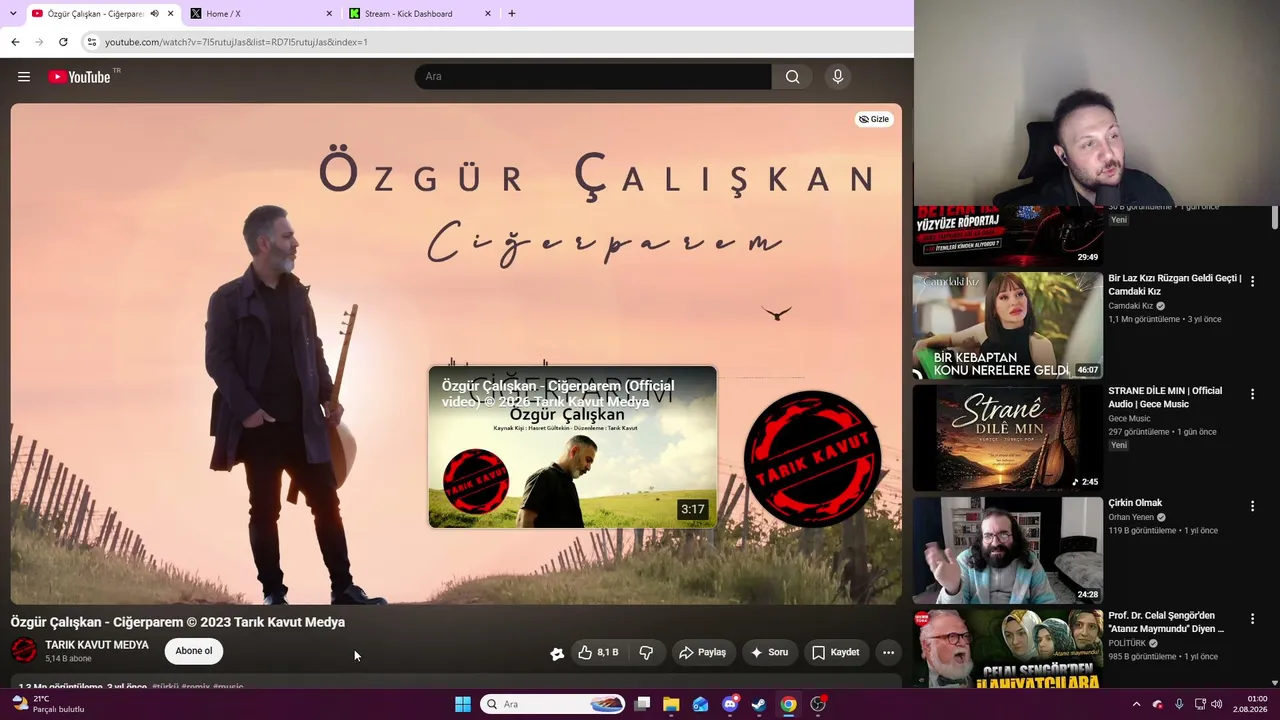Open the Gece Music channel link

(x=1129, y=418)
